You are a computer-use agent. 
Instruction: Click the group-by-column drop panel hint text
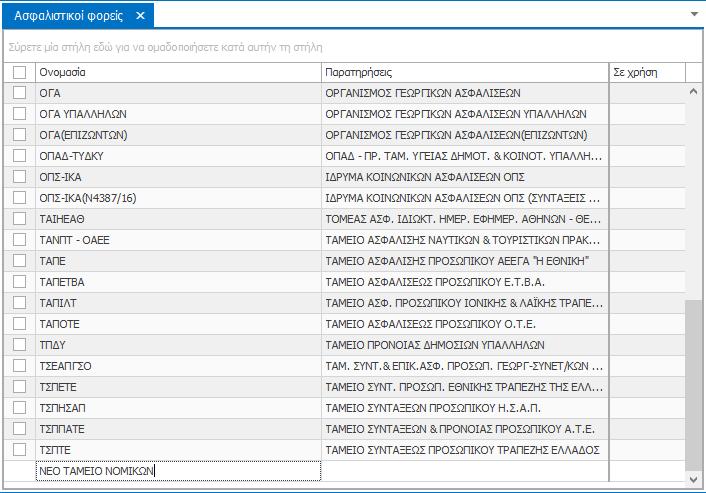click(165, 47)
